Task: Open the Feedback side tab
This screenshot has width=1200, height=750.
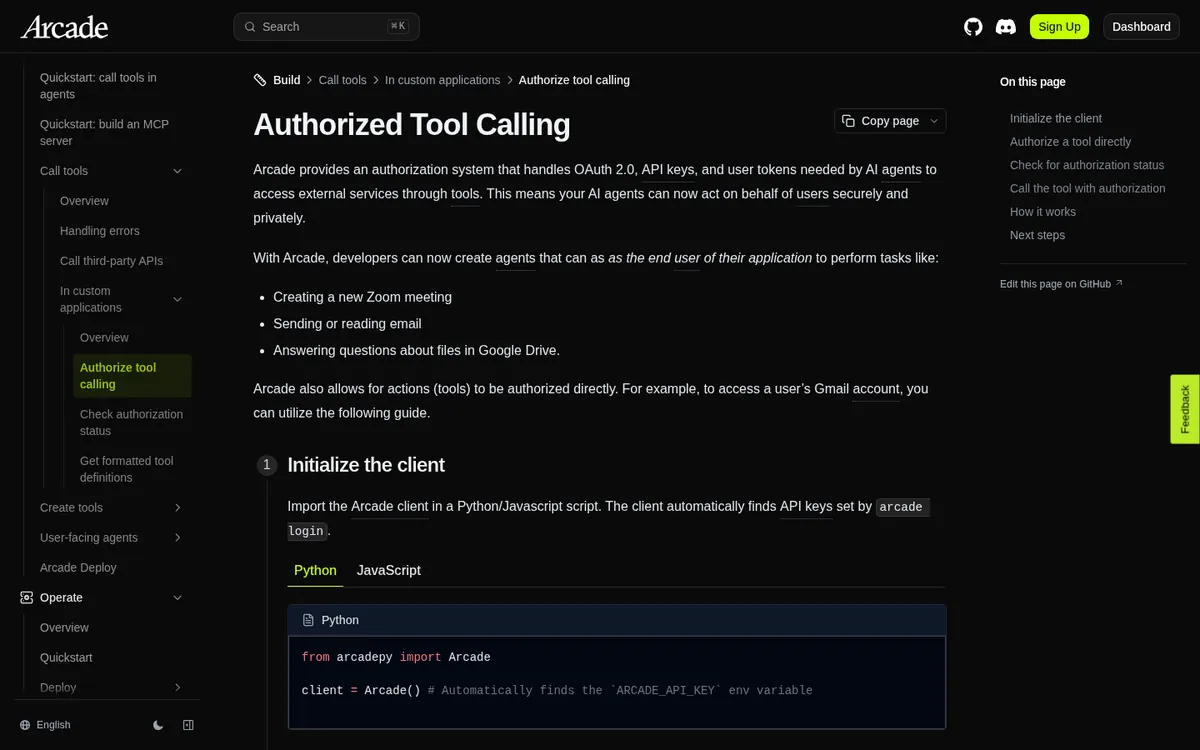Action: click(x=1185, y=409)
